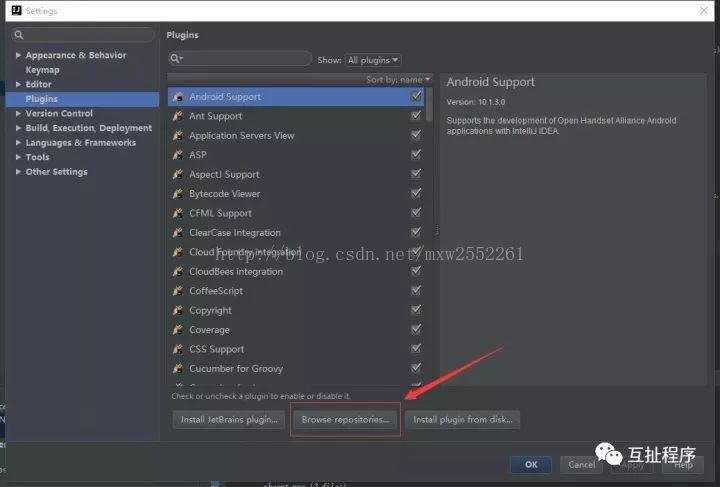720x487 pixels.
Task: Expand the Appearance & Behavior arrow
Action: click(x=18, y=55)
